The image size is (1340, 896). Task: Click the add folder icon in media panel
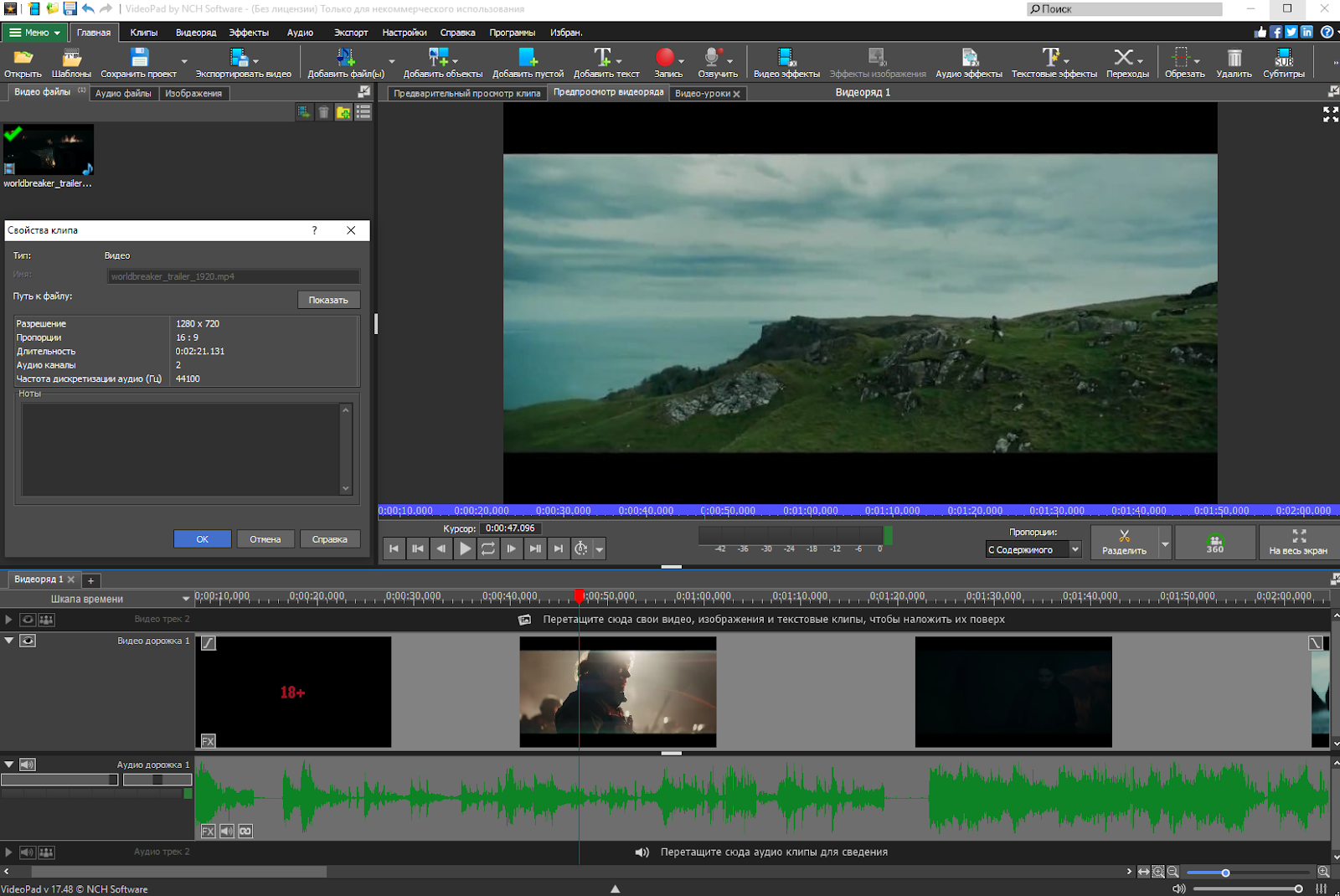[x=343, y=111]
